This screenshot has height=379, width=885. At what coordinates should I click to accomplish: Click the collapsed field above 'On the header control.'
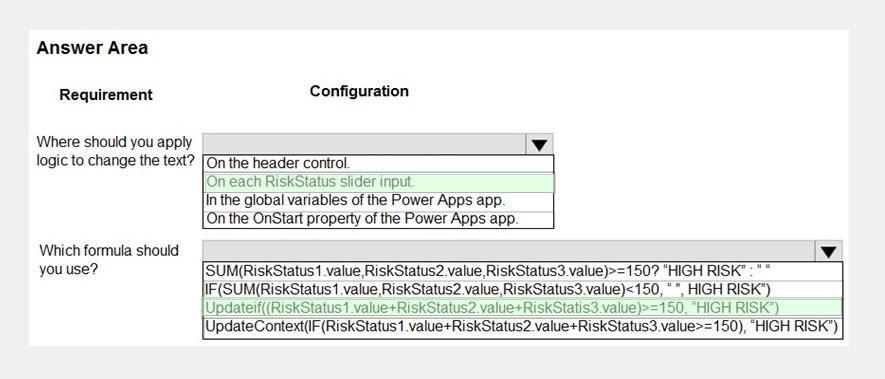(x=364, y=145)
